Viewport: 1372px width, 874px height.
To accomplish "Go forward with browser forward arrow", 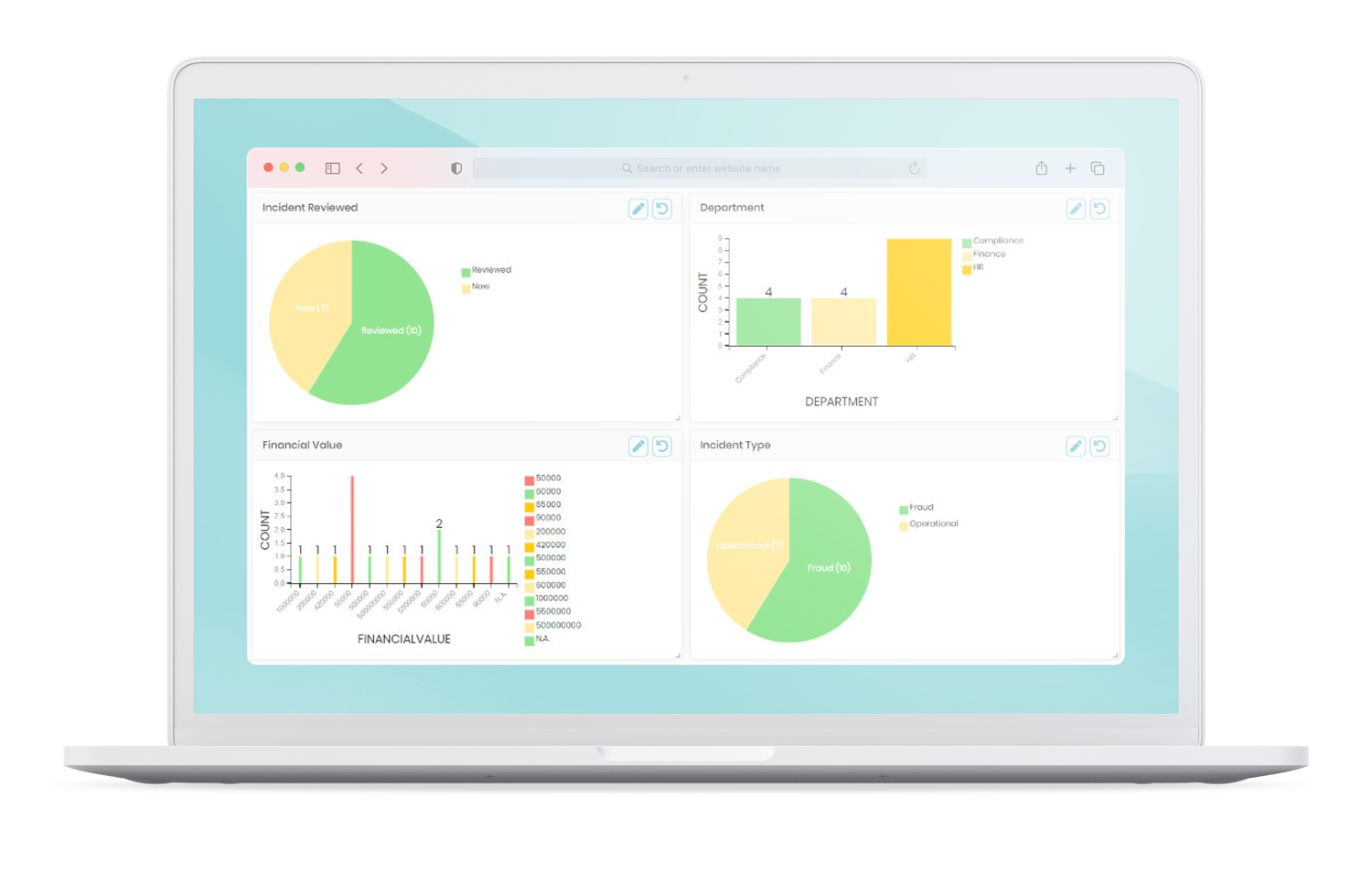I will [x=384, y=168].
